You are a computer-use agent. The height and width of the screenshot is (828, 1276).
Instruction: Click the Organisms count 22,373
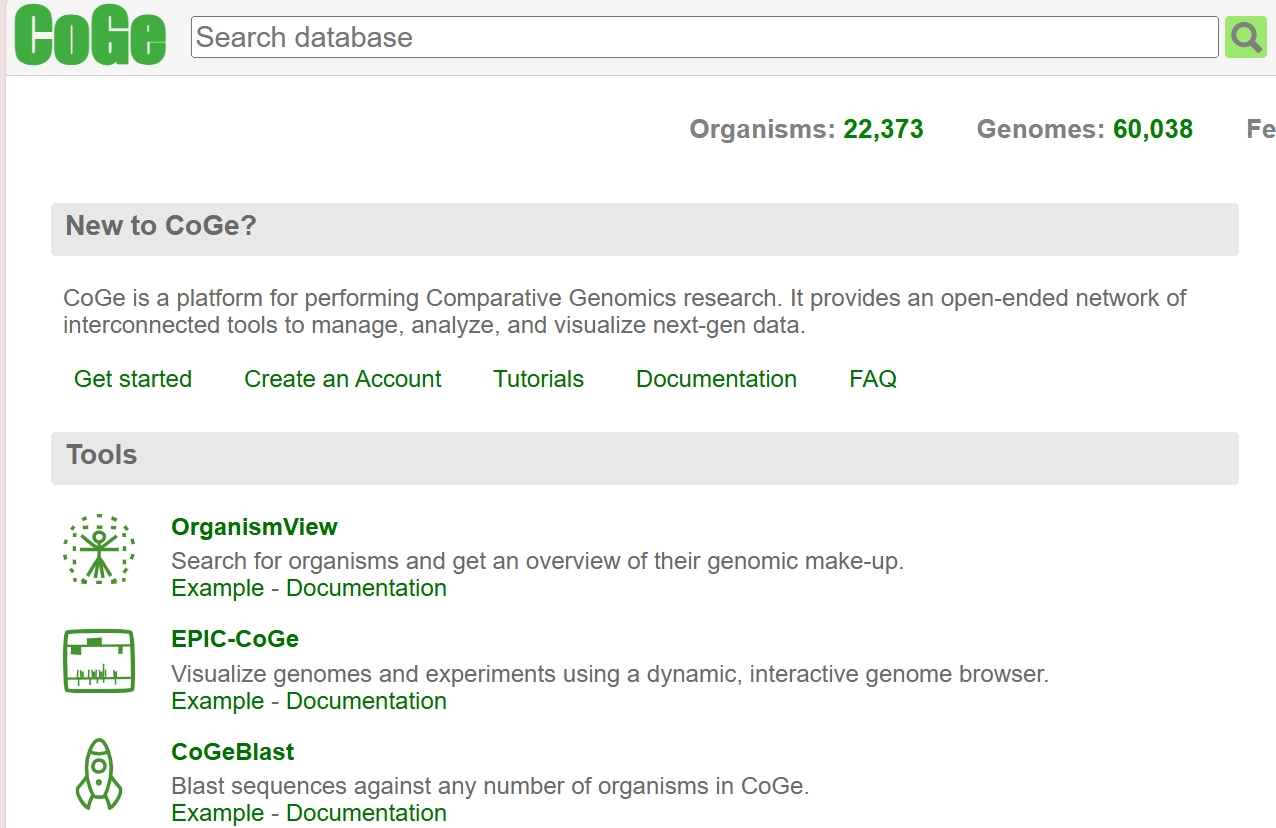[884, 130]
